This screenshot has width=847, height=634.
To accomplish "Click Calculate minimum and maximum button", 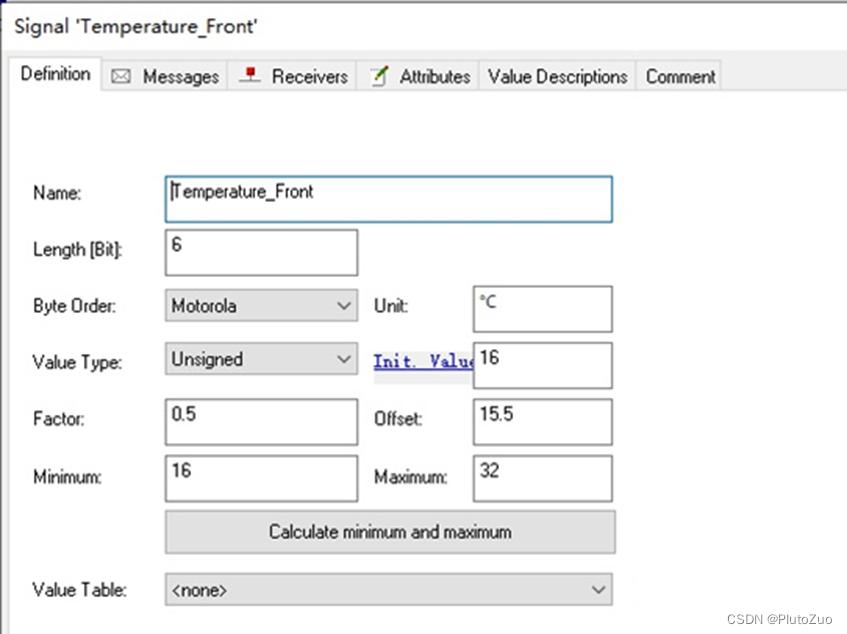I will (390, 532).
